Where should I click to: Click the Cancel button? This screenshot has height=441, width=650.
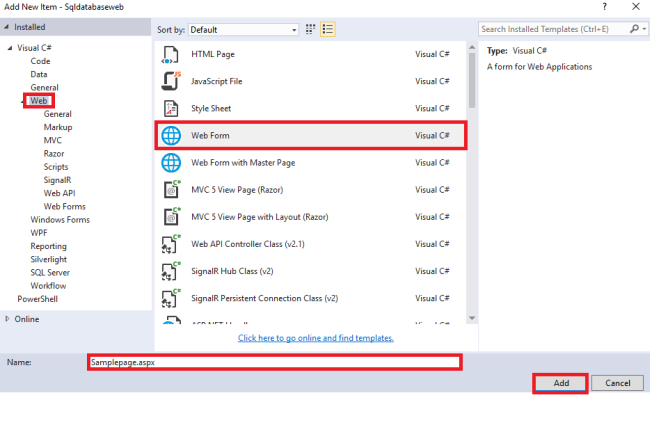coord(617,383)
